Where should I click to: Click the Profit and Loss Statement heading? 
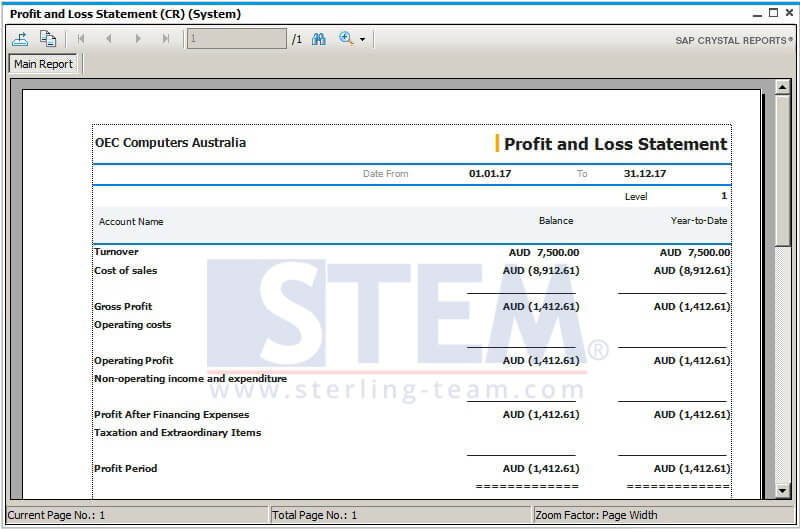pyautogui.click(x=615, y=144)
